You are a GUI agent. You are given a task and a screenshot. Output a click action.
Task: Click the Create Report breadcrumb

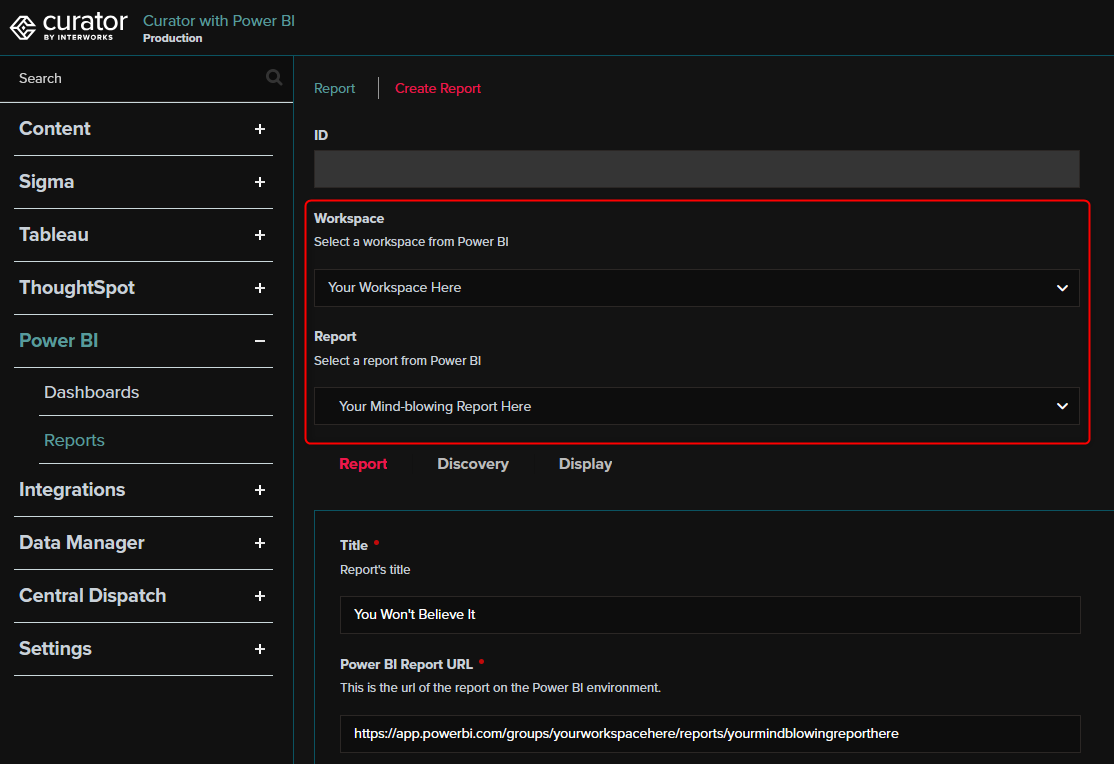pos(438,88)
